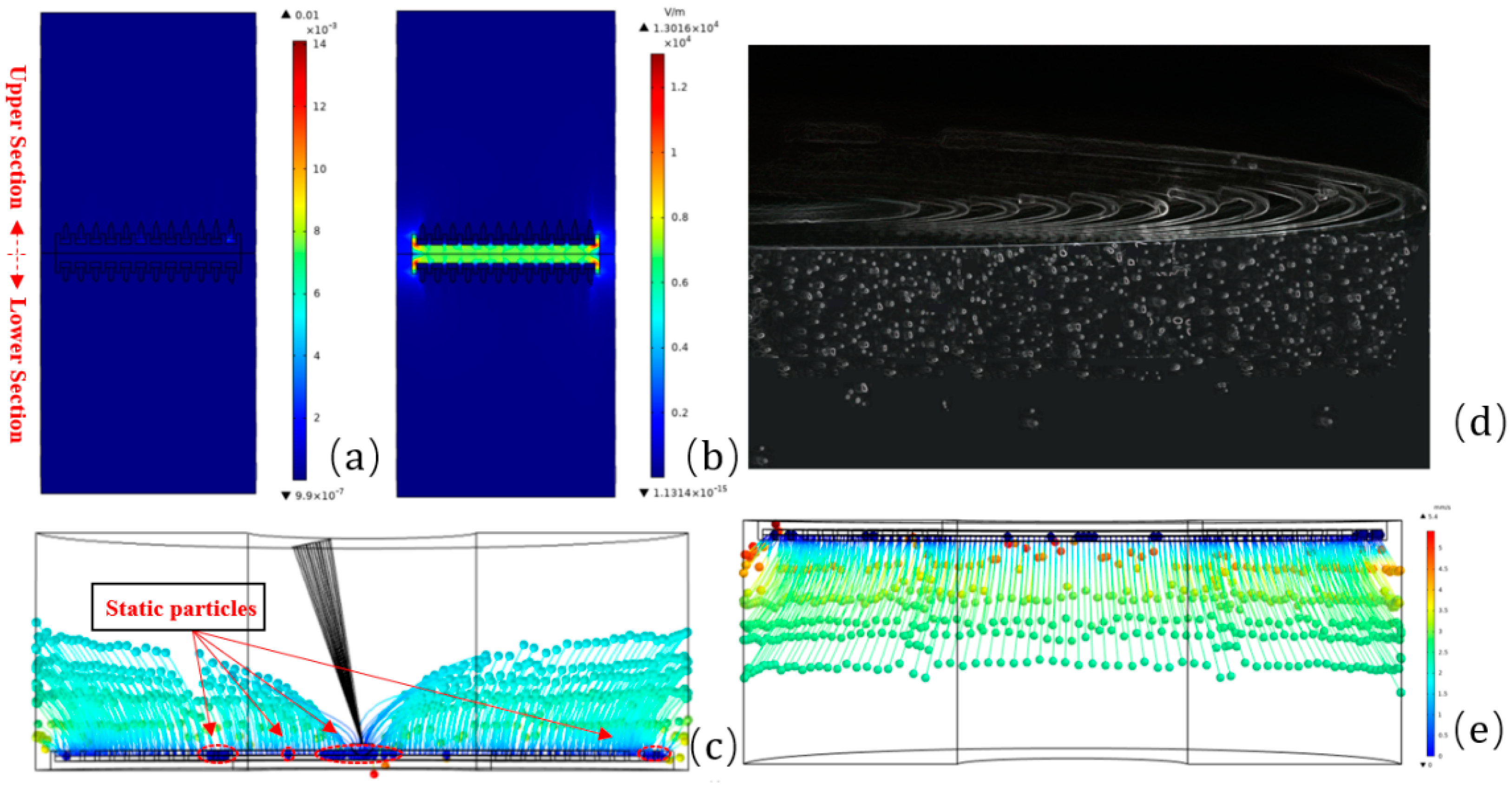The image size is (1512, 785).
Task: Click the (b) panel label
Action: tap(712, 457)
